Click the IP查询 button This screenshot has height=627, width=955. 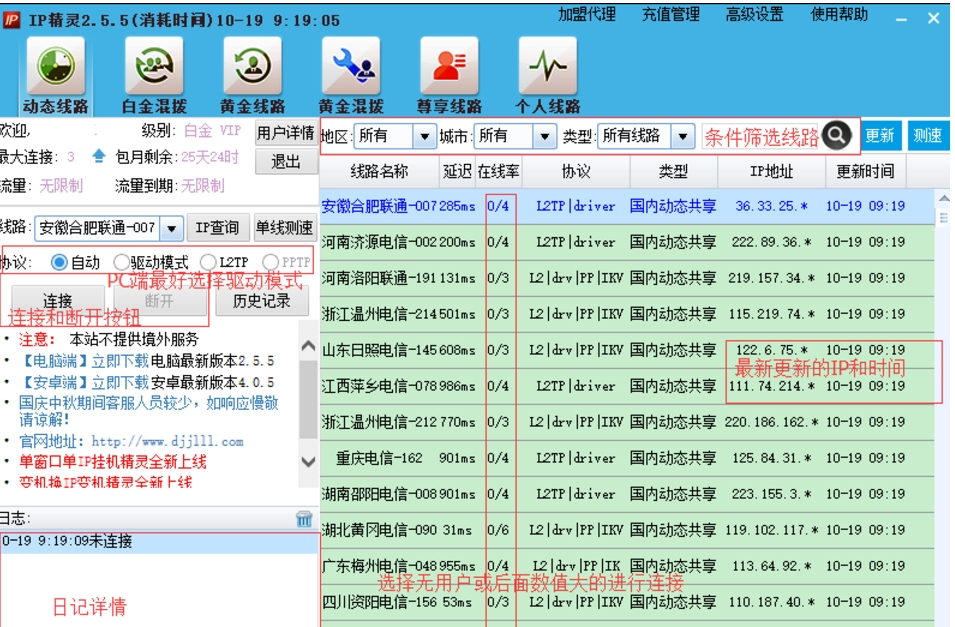click(x=217, y=228)
